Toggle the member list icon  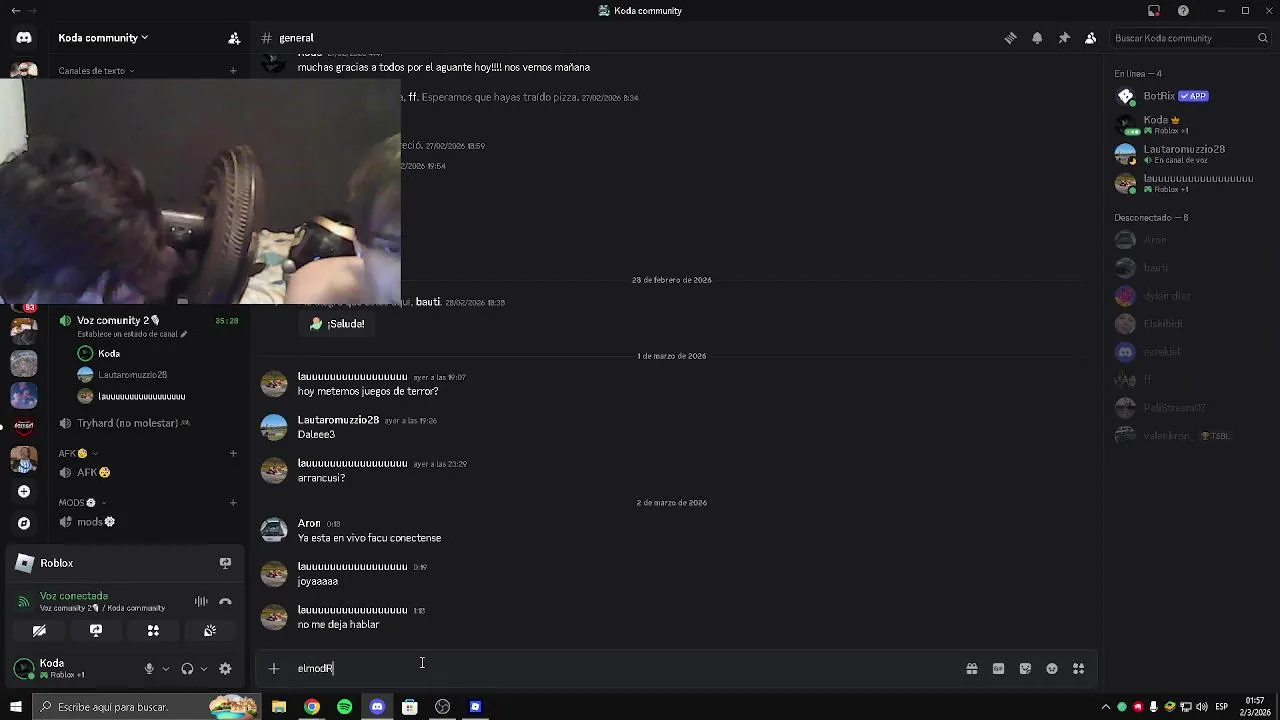point(1091,38)
